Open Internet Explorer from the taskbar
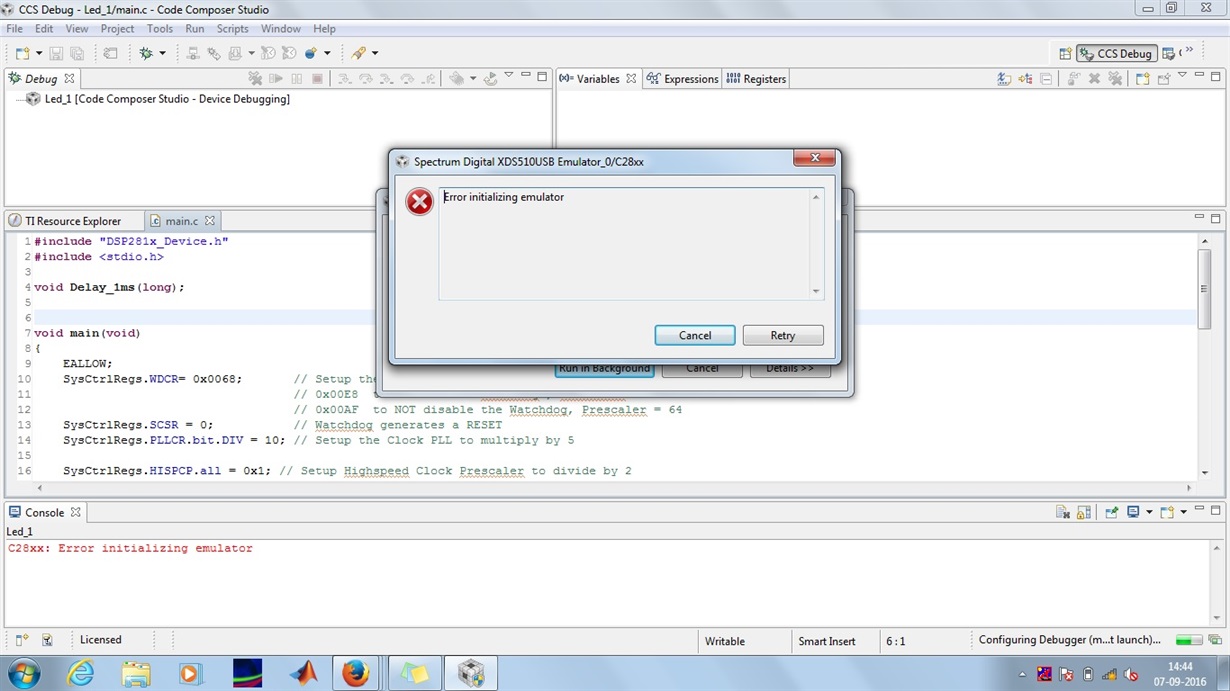The width and height of the screenshot is (1230, 691). click(80, 673)
